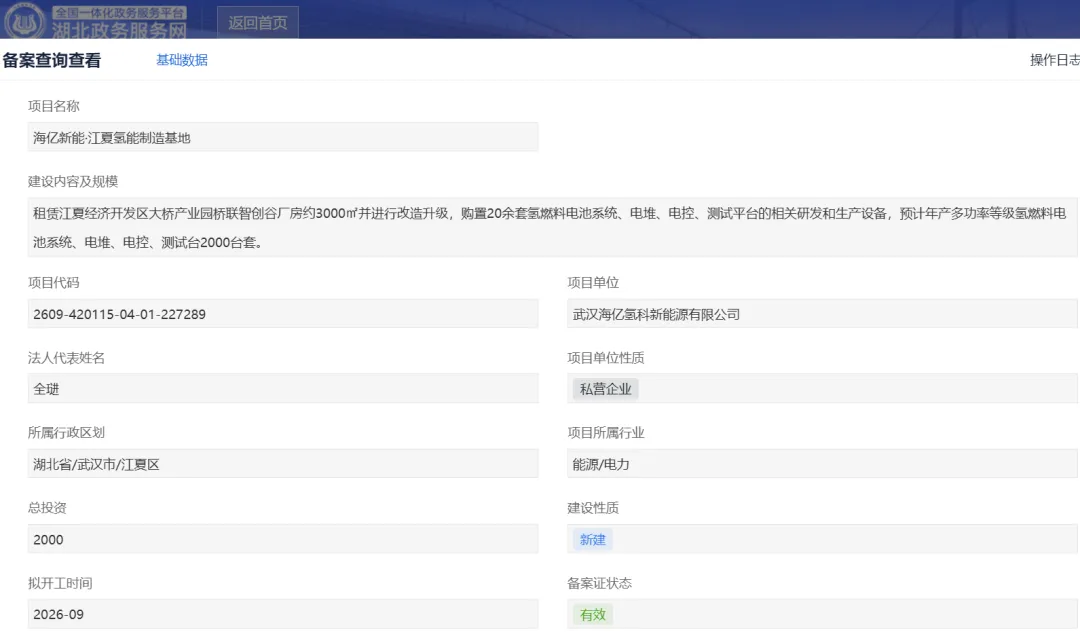
Task: Click the 备案证状态 label
Action: [599, 583]
